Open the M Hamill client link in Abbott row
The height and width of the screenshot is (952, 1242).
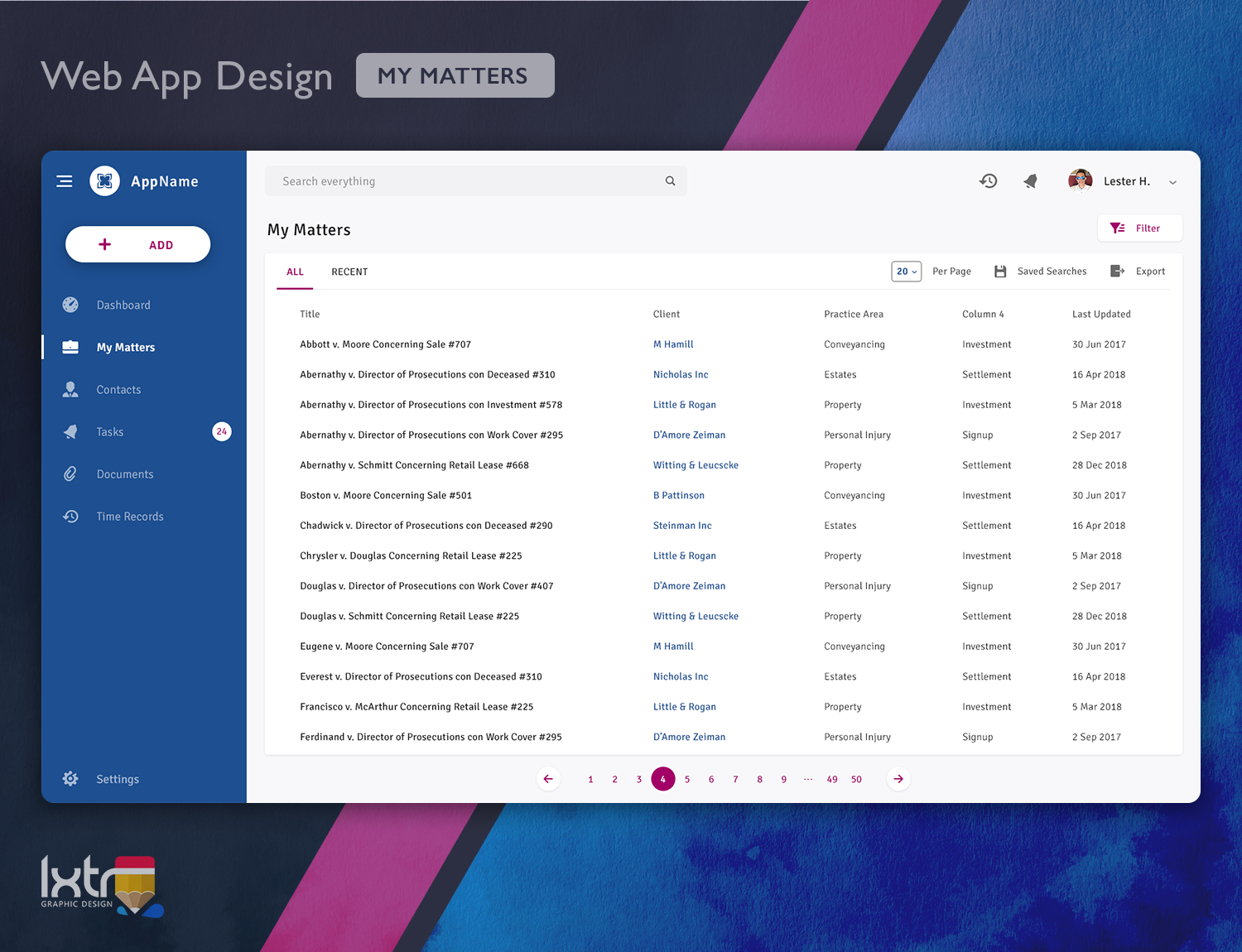tap(673, 344)
